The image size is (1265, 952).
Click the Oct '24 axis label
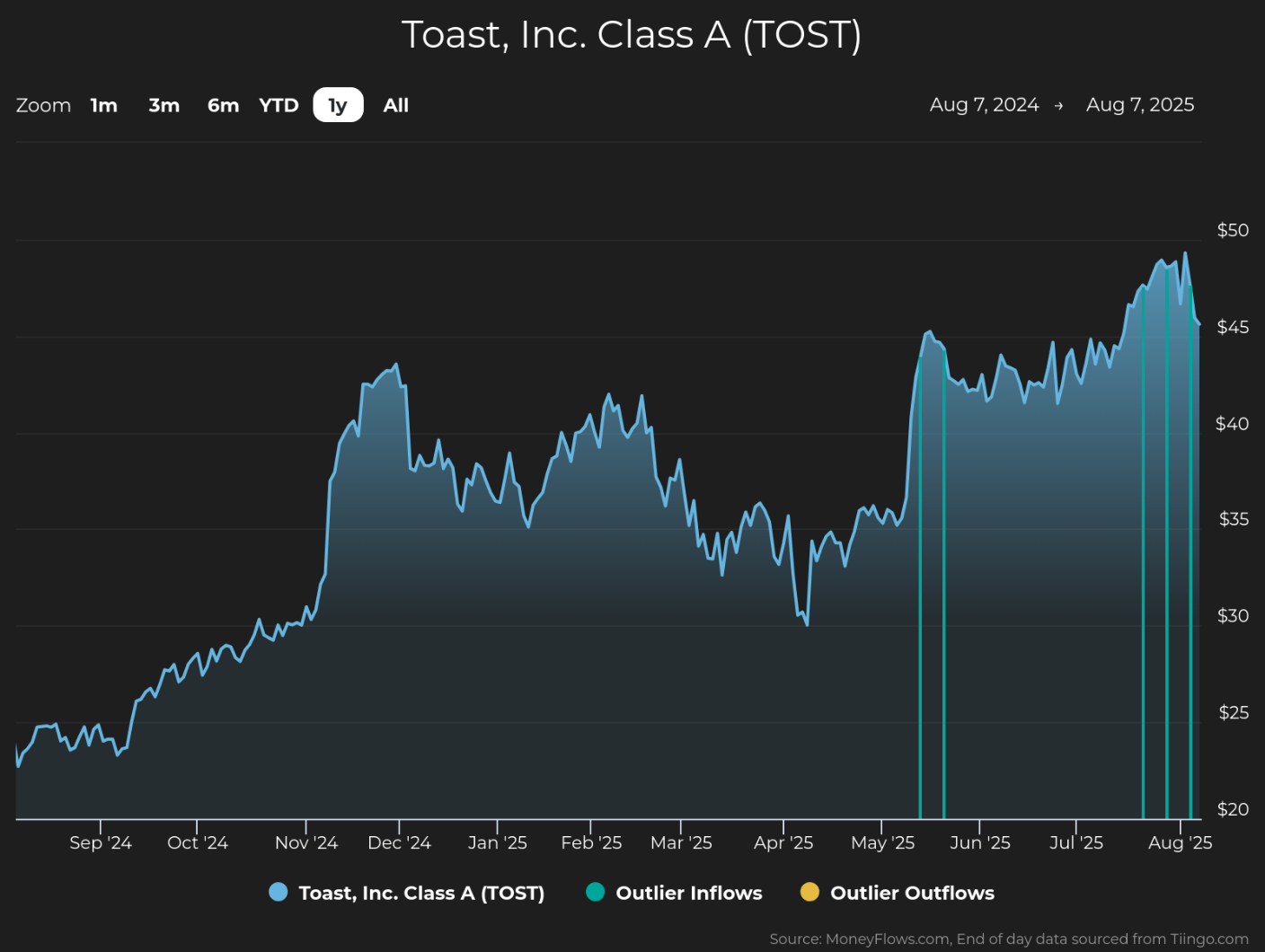click(198, 843)
